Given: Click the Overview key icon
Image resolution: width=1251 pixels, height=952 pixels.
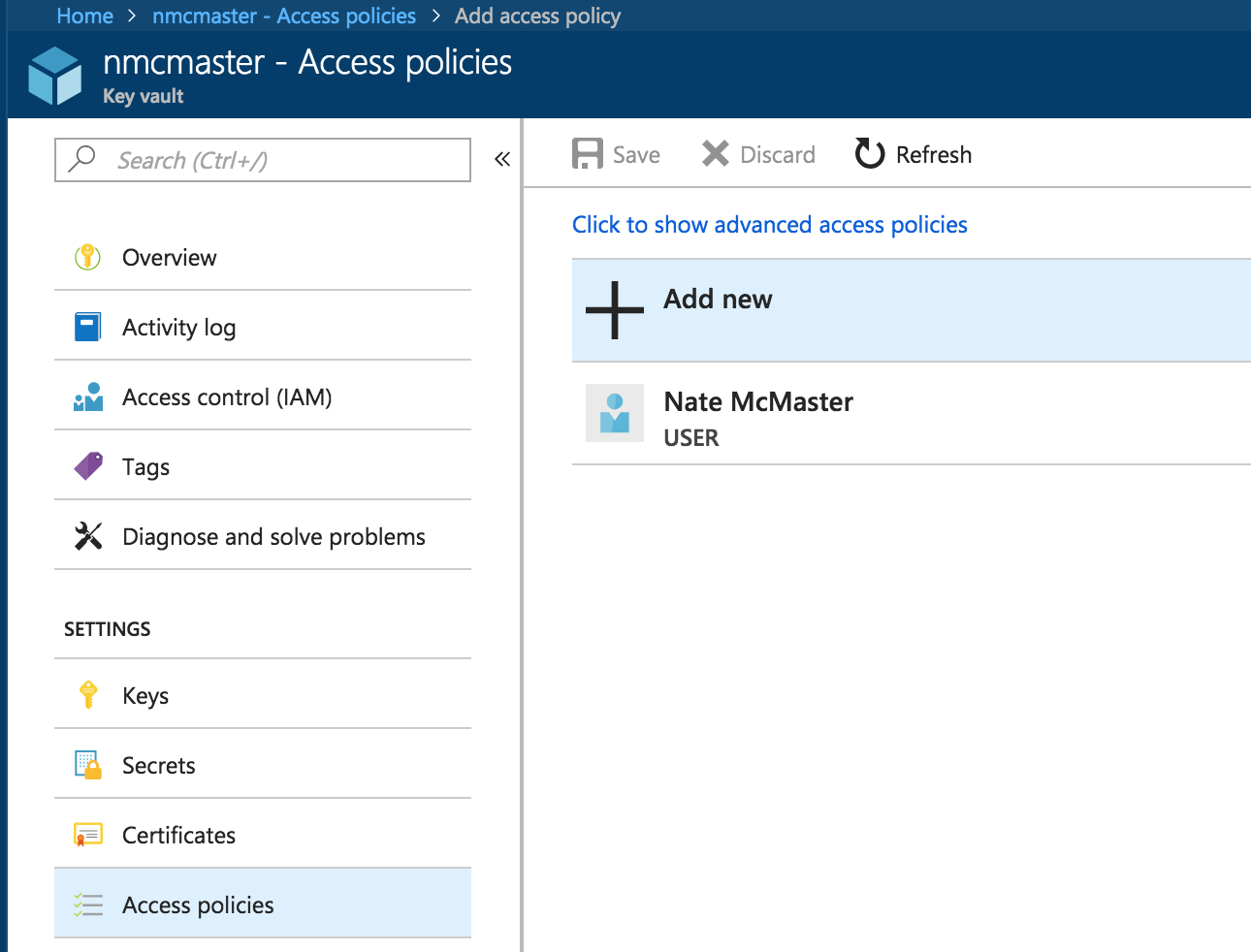Looking at the screenshot, I should (x=87, y=257).
